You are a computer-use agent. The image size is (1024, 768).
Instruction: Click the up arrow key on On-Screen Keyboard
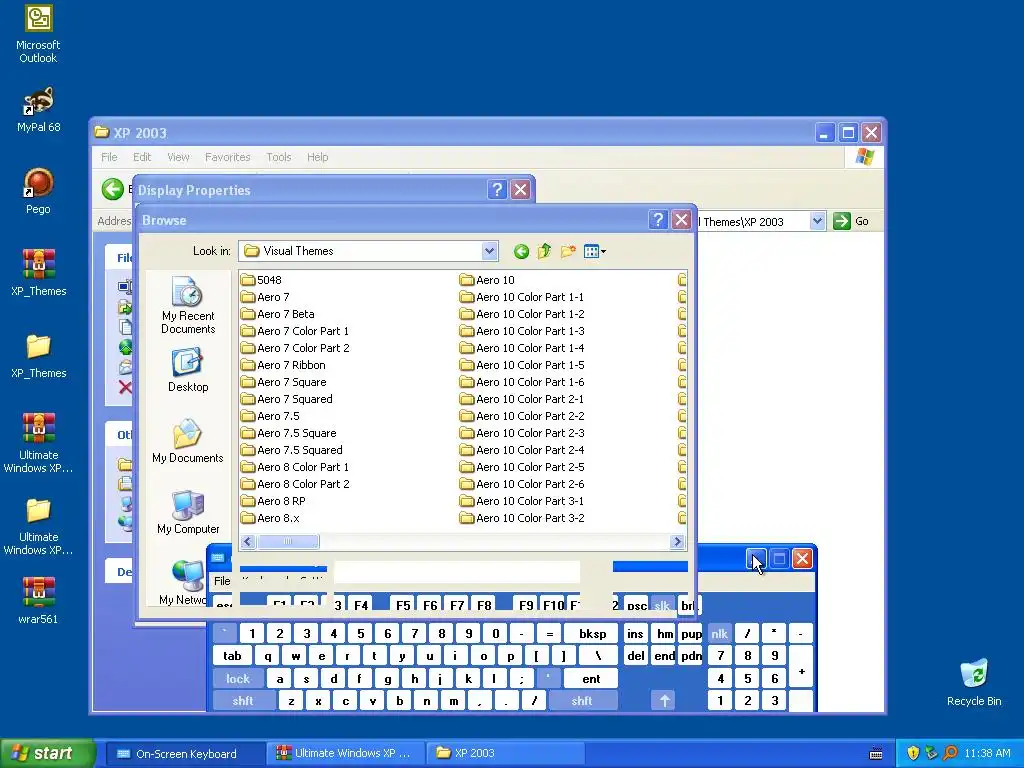664,701
